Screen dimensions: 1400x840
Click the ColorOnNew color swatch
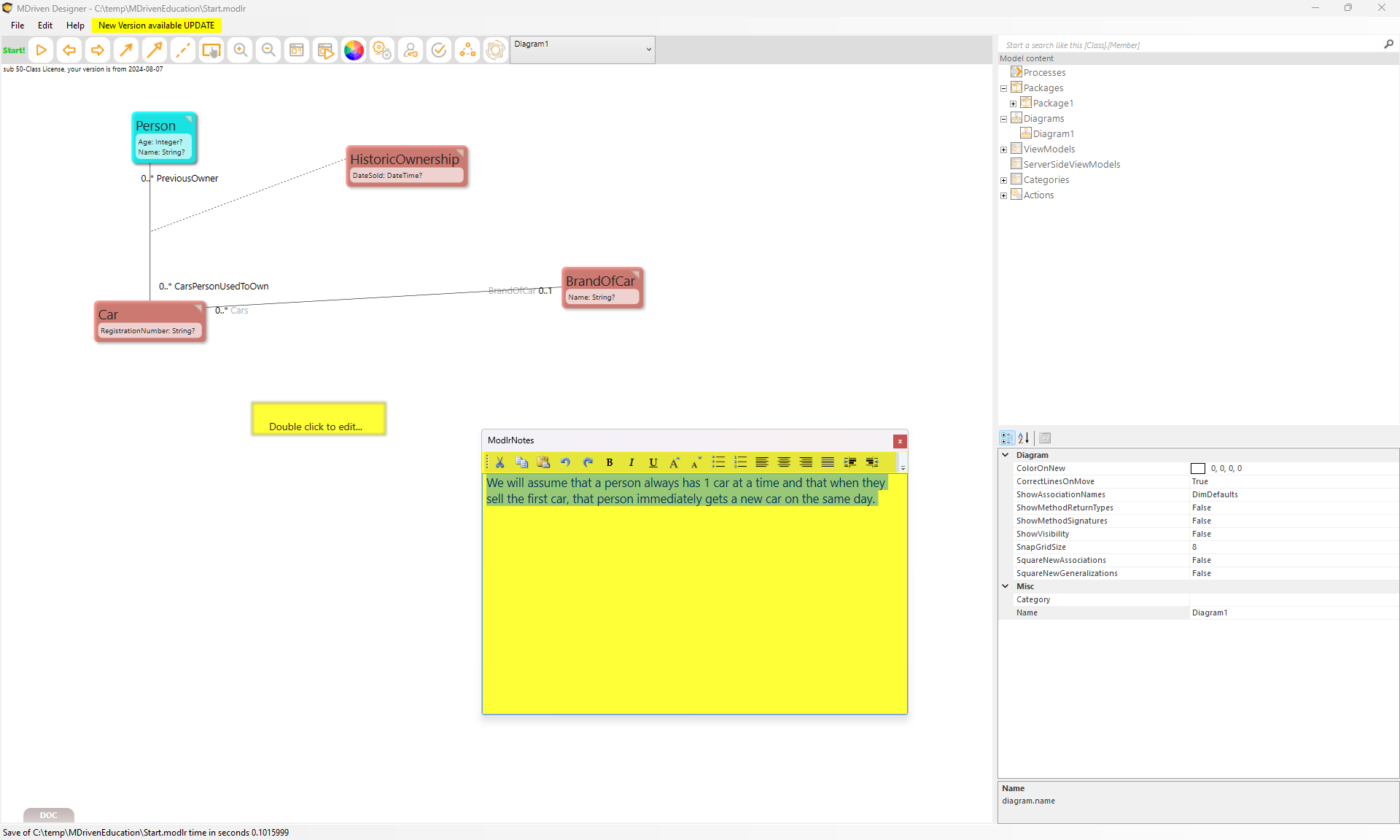(1197, 469)
